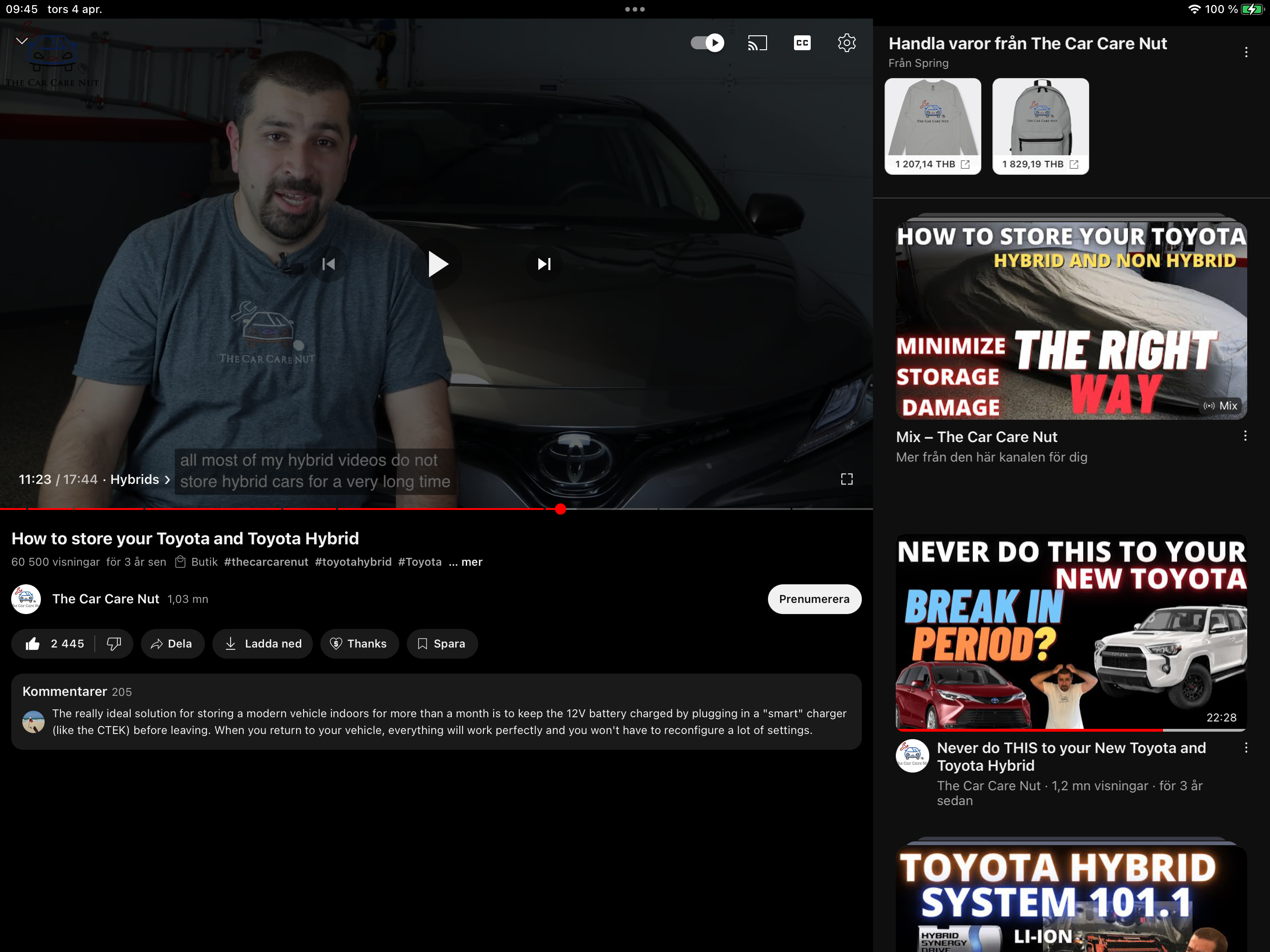Save the video with Spara button
The width and height of the screenshot is (1270, 952).
[442, 644]
